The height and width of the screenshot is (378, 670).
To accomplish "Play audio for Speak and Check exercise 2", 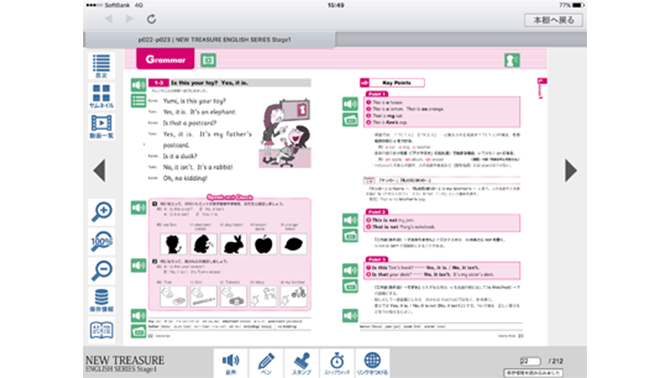I will (x=138, y=265).
